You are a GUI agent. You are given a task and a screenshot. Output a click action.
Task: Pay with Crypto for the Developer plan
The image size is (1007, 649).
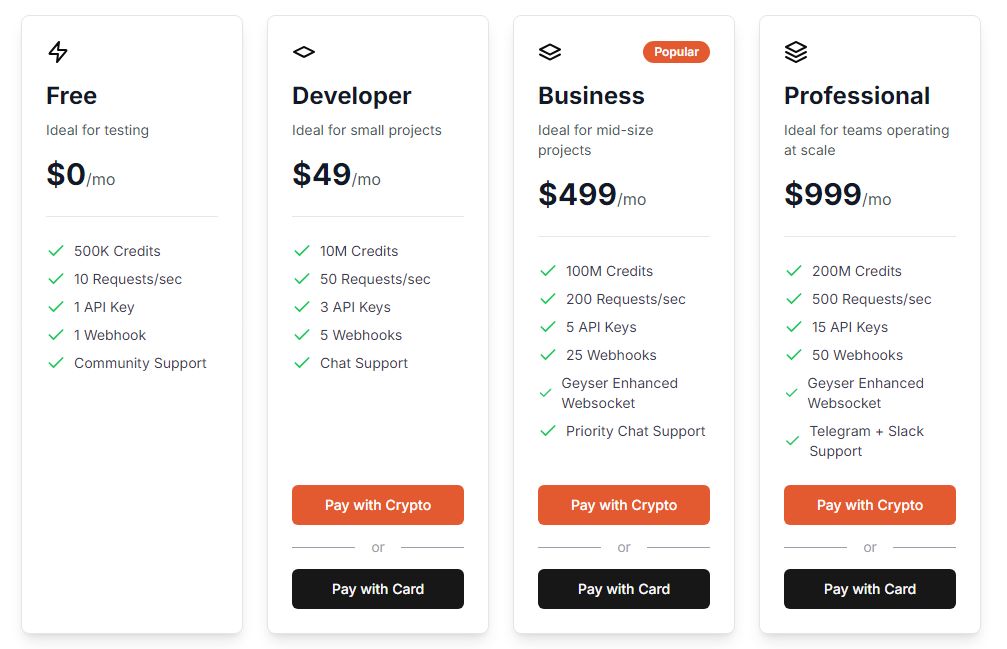coord(378,505)
